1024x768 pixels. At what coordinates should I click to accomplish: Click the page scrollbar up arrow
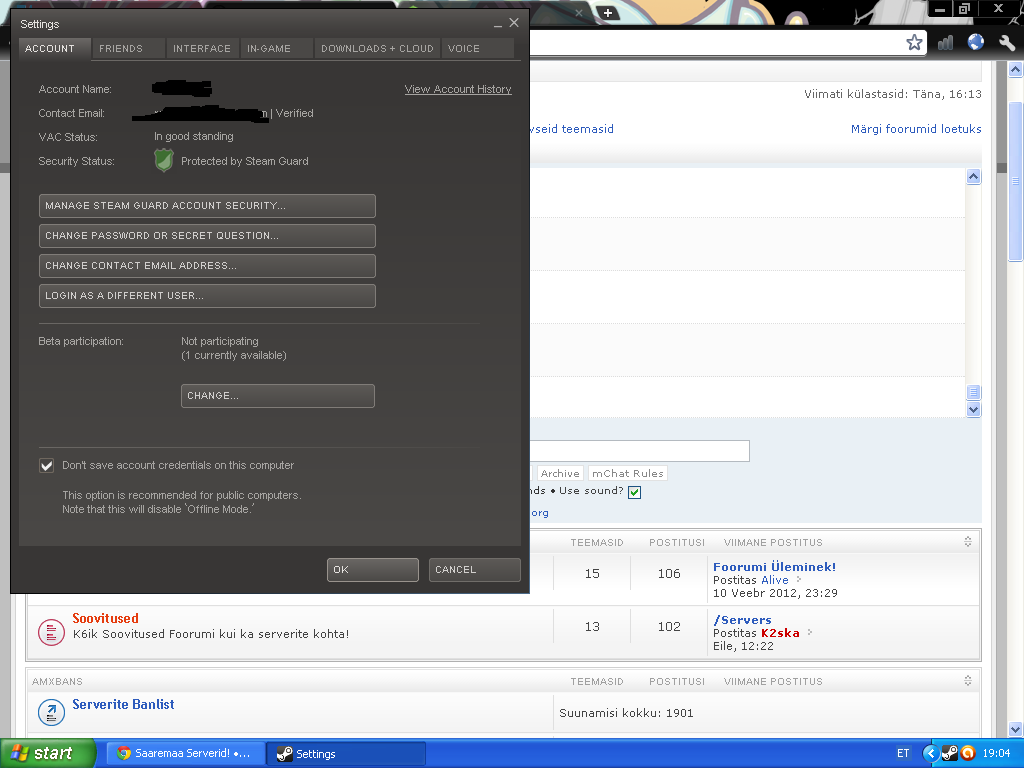(x=1016, y=69)
